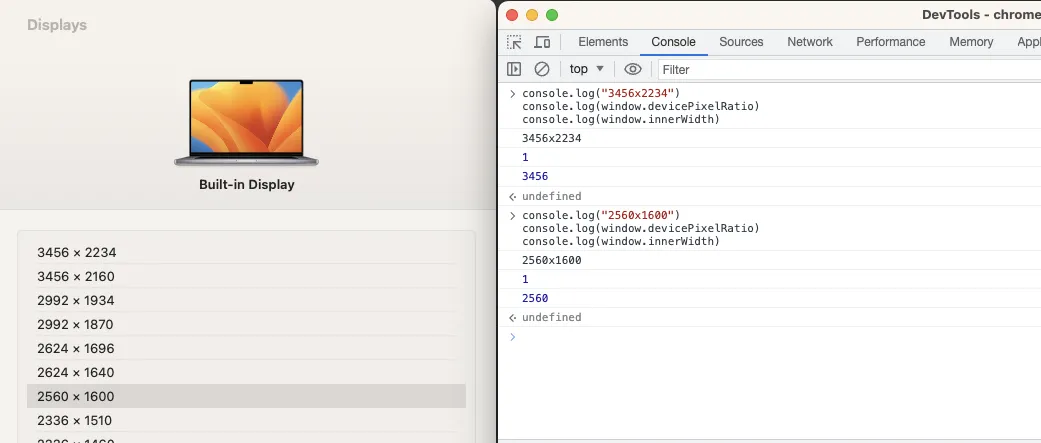Click the logged text 3456x2234

tap(552, 138)
